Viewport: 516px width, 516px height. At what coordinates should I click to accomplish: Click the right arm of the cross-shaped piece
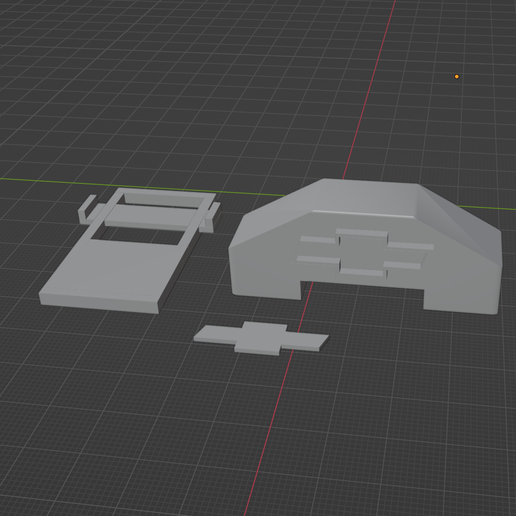(305, 341)
